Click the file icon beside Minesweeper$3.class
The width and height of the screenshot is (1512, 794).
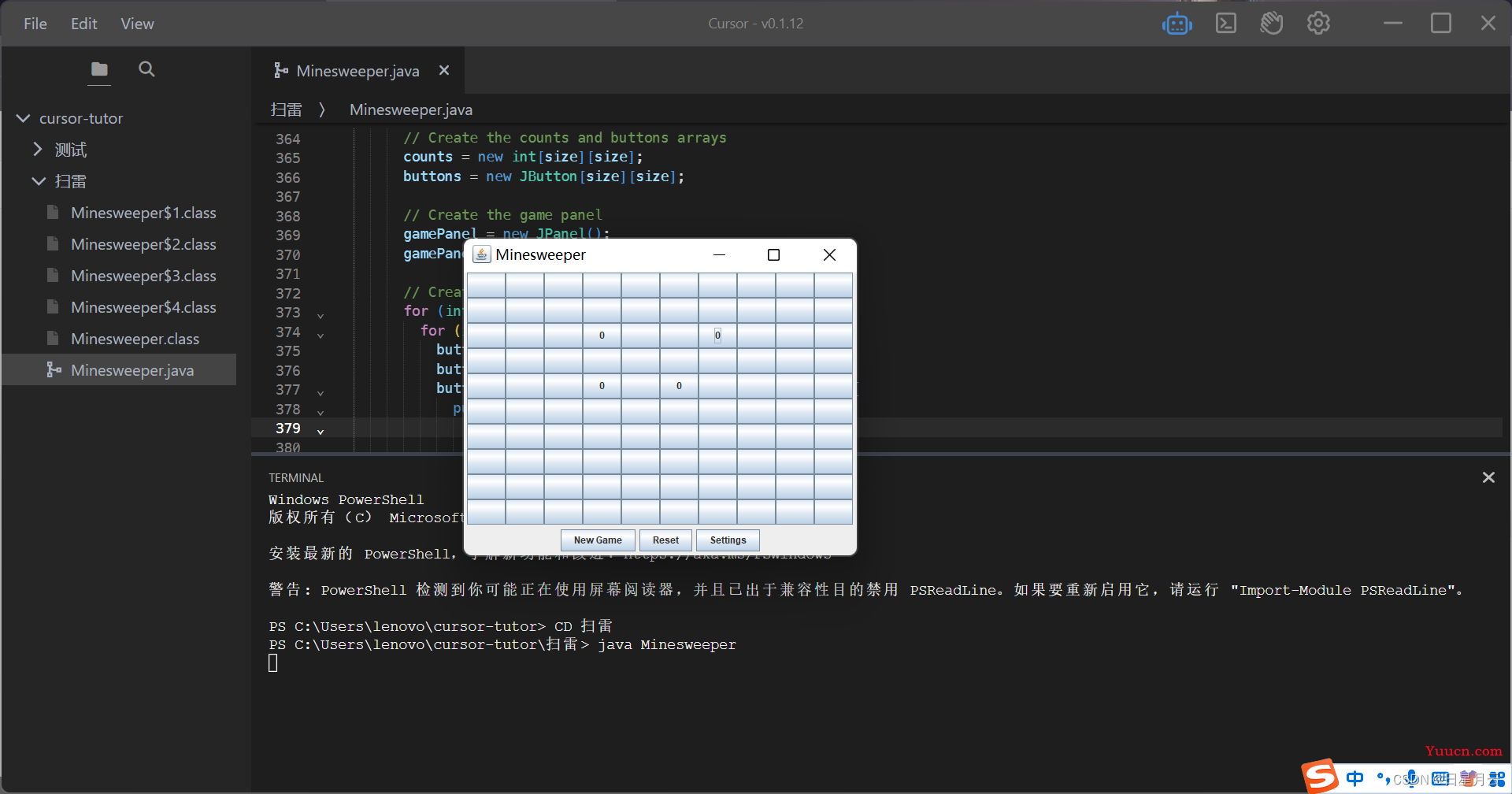(53, 276)
